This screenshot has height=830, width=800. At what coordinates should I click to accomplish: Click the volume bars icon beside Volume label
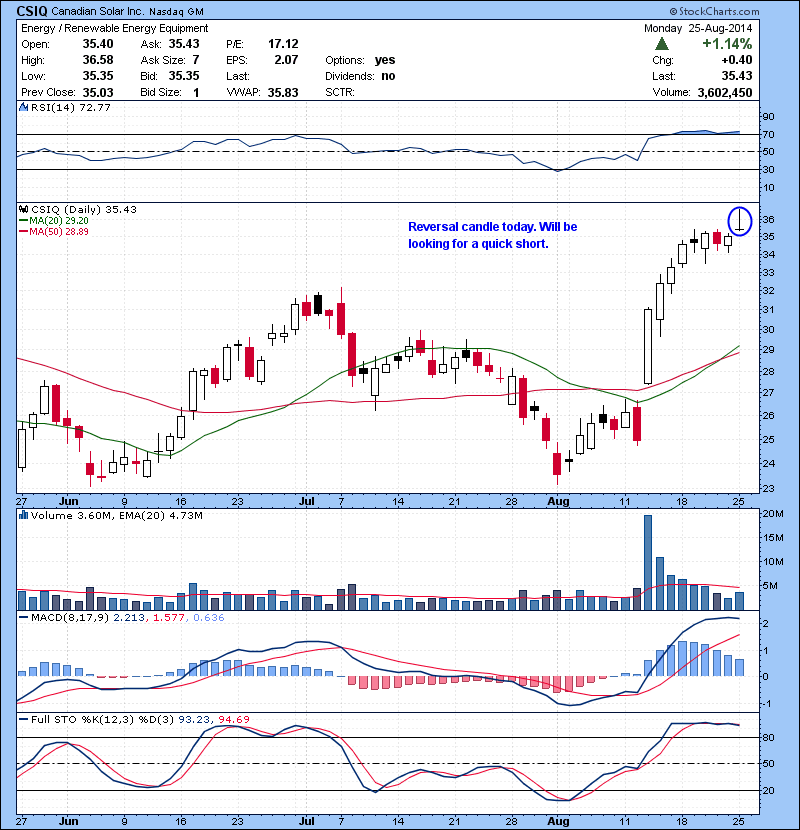[x=23, y=515]
